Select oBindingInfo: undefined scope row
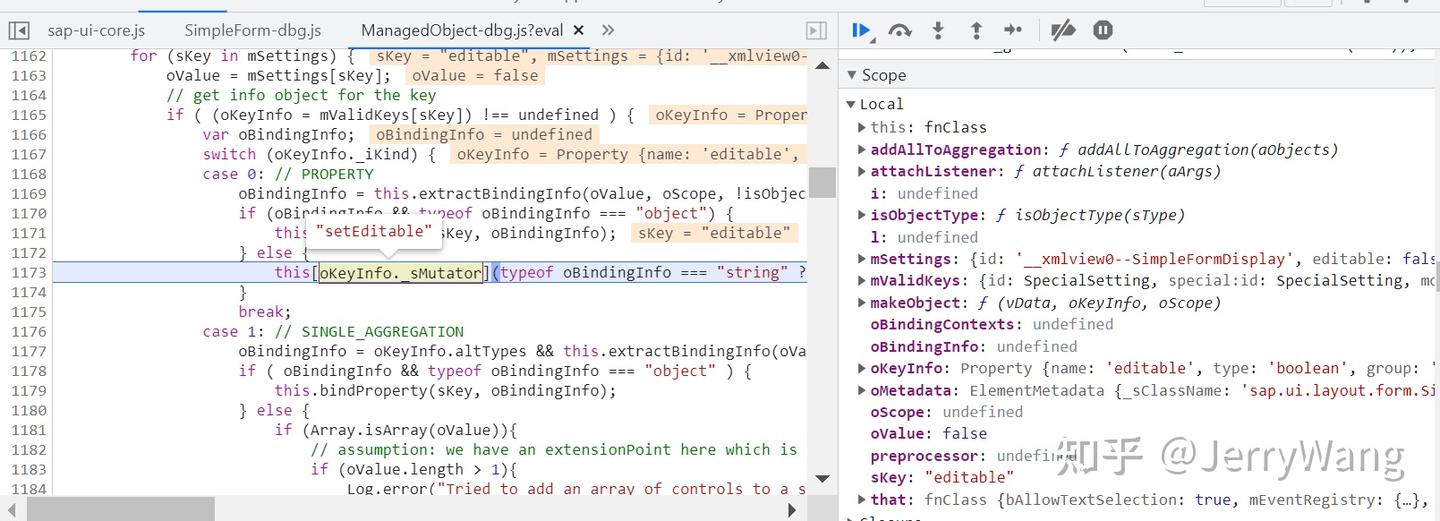This screenshot has height=521, width=1440. pos(974,346)
